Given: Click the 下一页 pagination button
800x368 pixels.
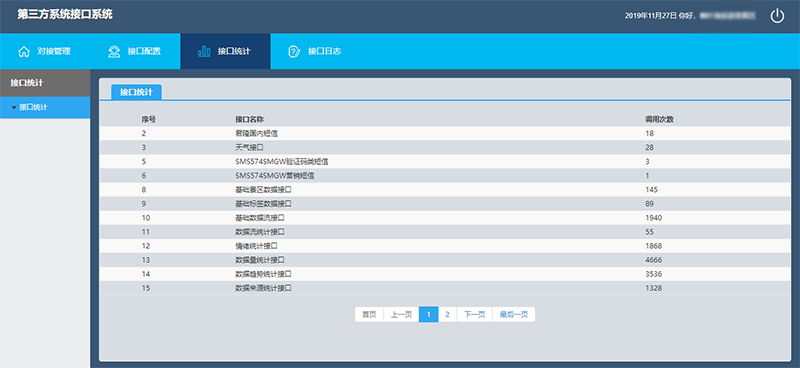Looking at the screenshot, I should tap(474, 314).
